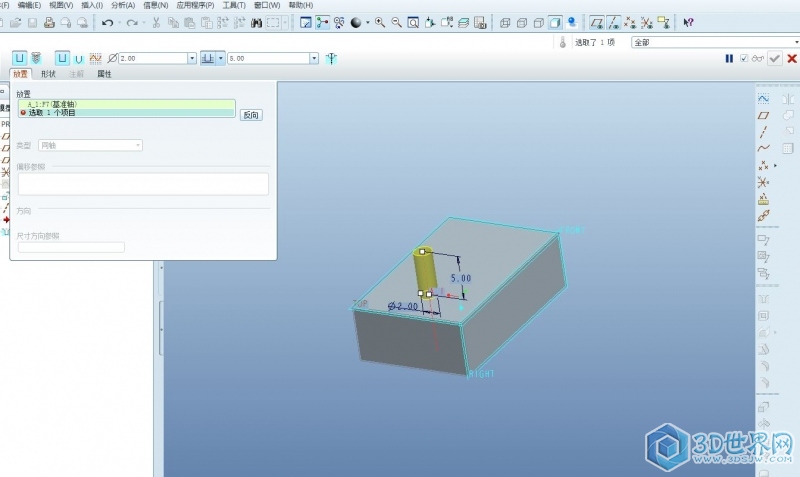Choose sketched hole profile icon

pyautogui.click(x=95, y=58)
